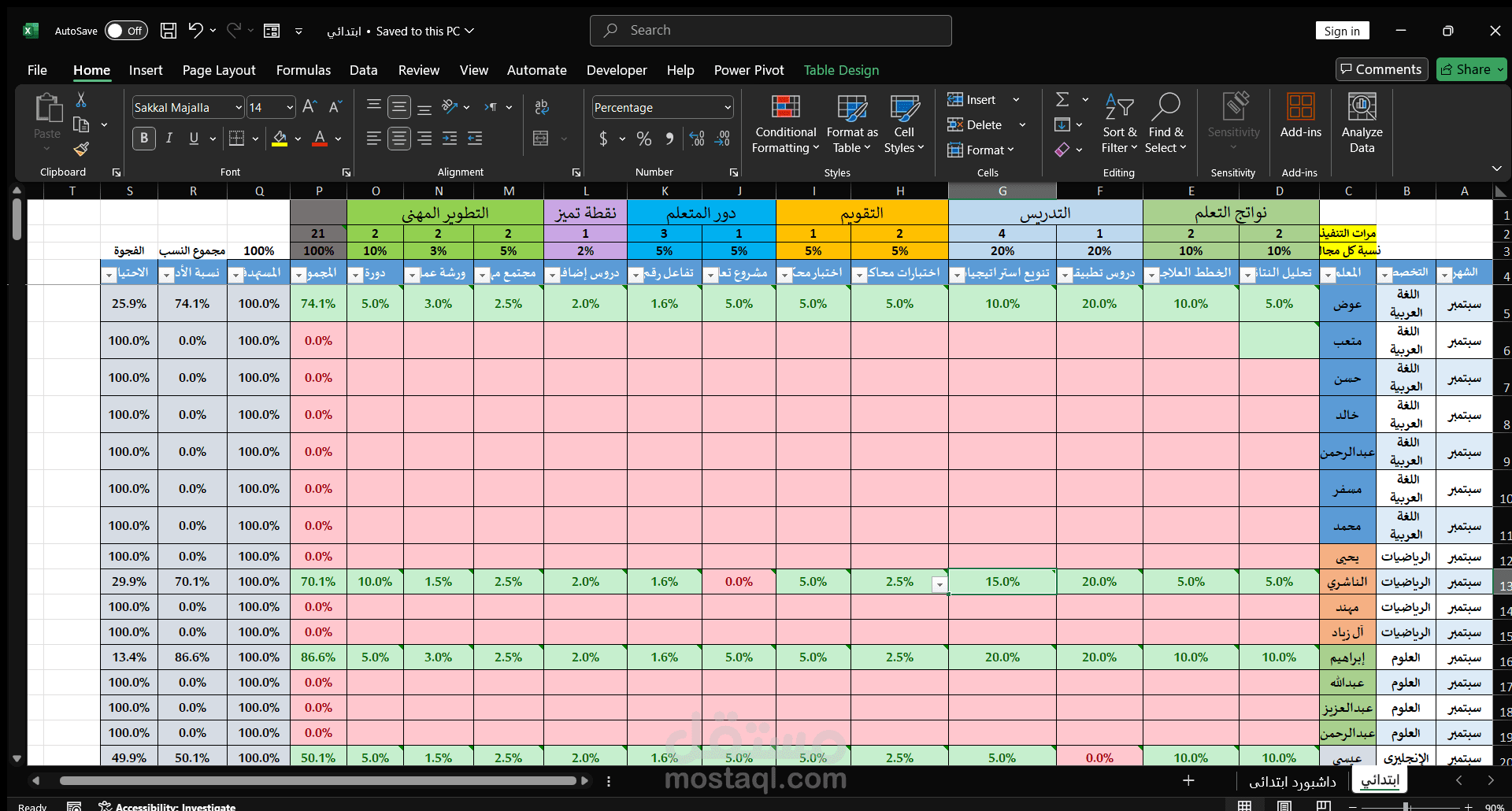Image resolution: width=1512 pixels, height=811 pixels.
Task: Align text to the top of cells
Action: (x=374, y=107)
